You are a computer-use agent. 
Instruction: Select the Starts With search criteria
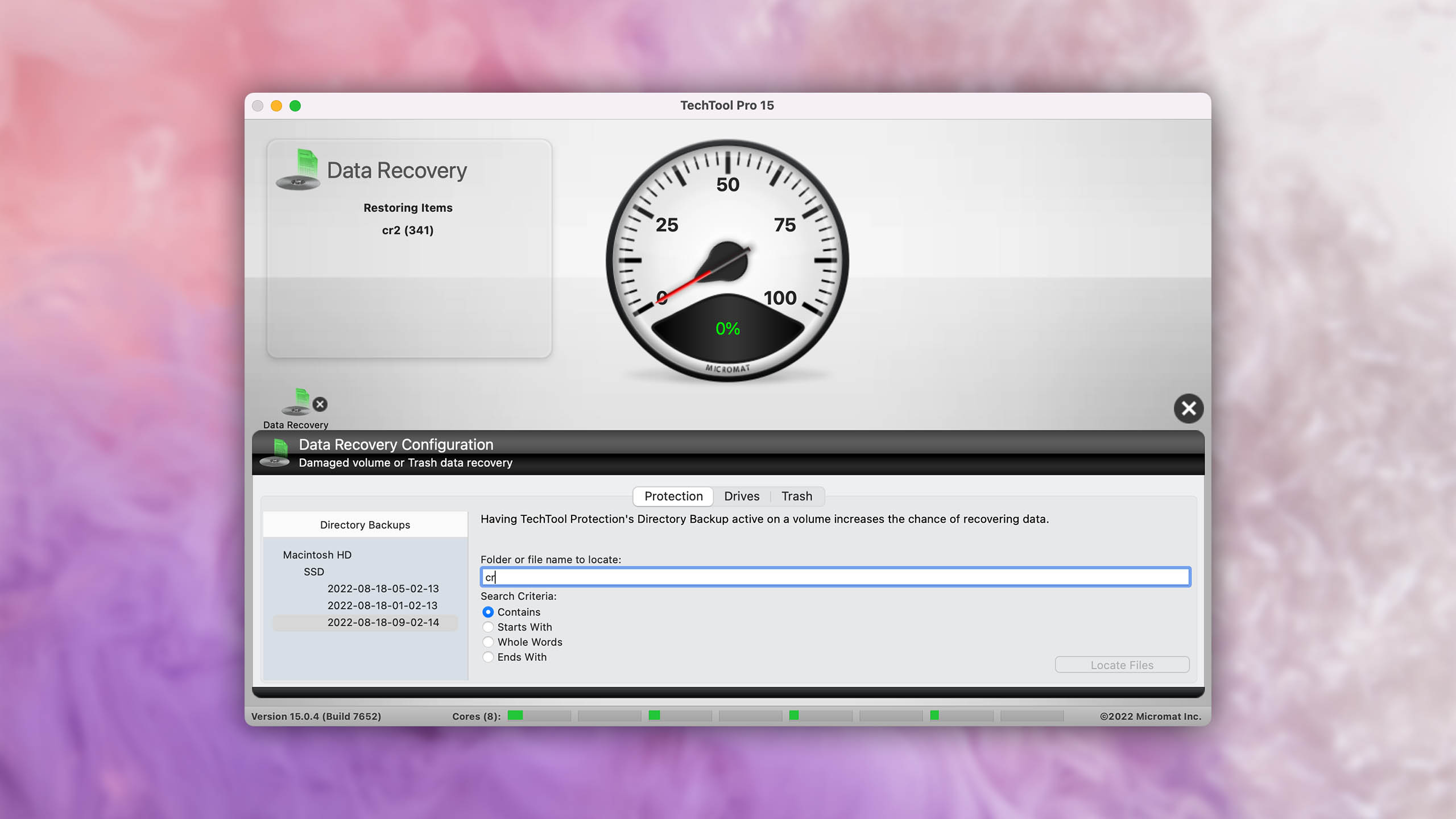point(488,627)
